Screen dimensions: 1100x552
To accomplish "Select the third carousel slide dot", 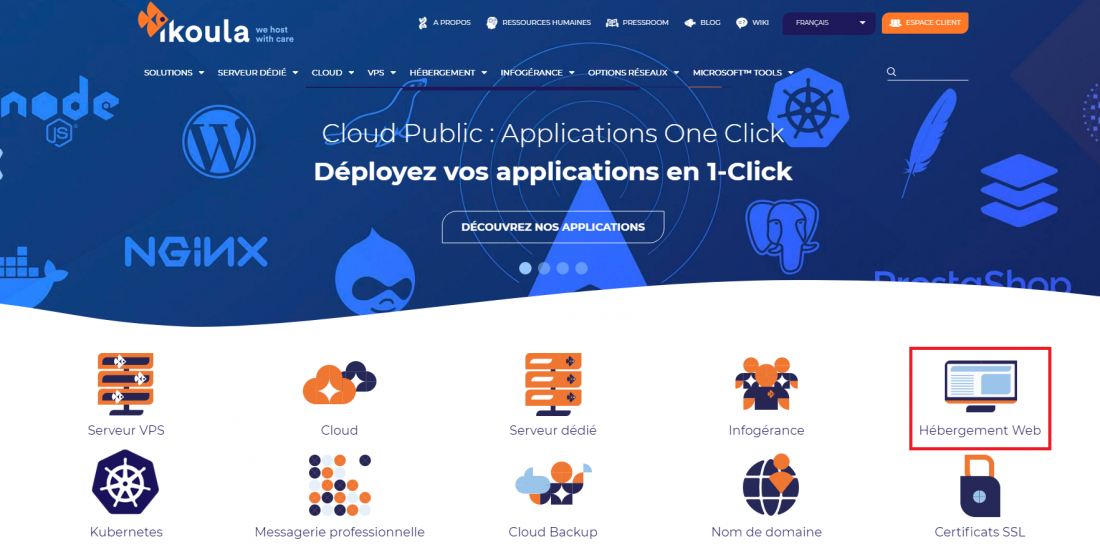I will (x=563, y=268).
